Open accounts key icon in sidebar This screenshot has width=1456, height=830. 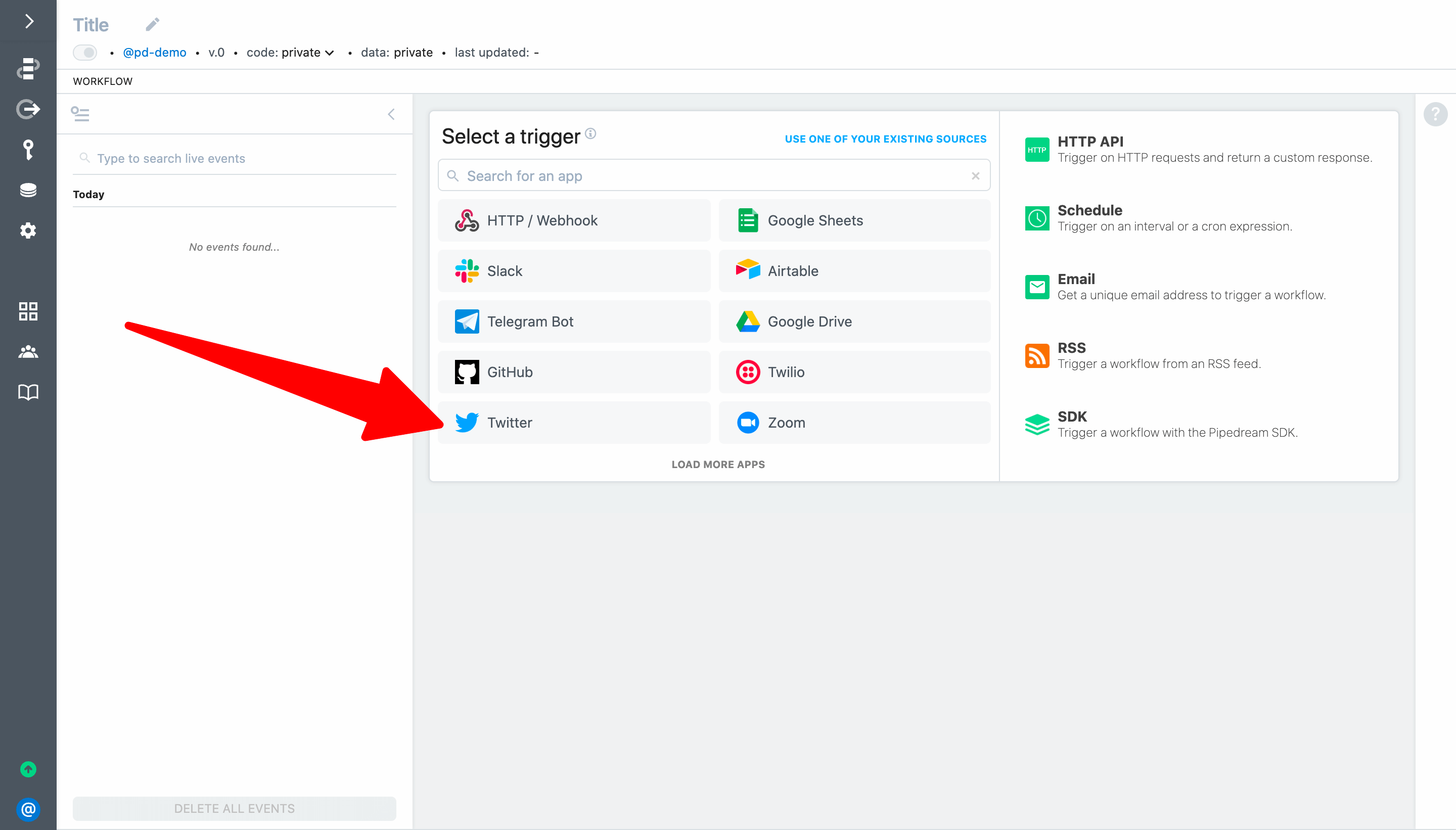tap(28, 149)
